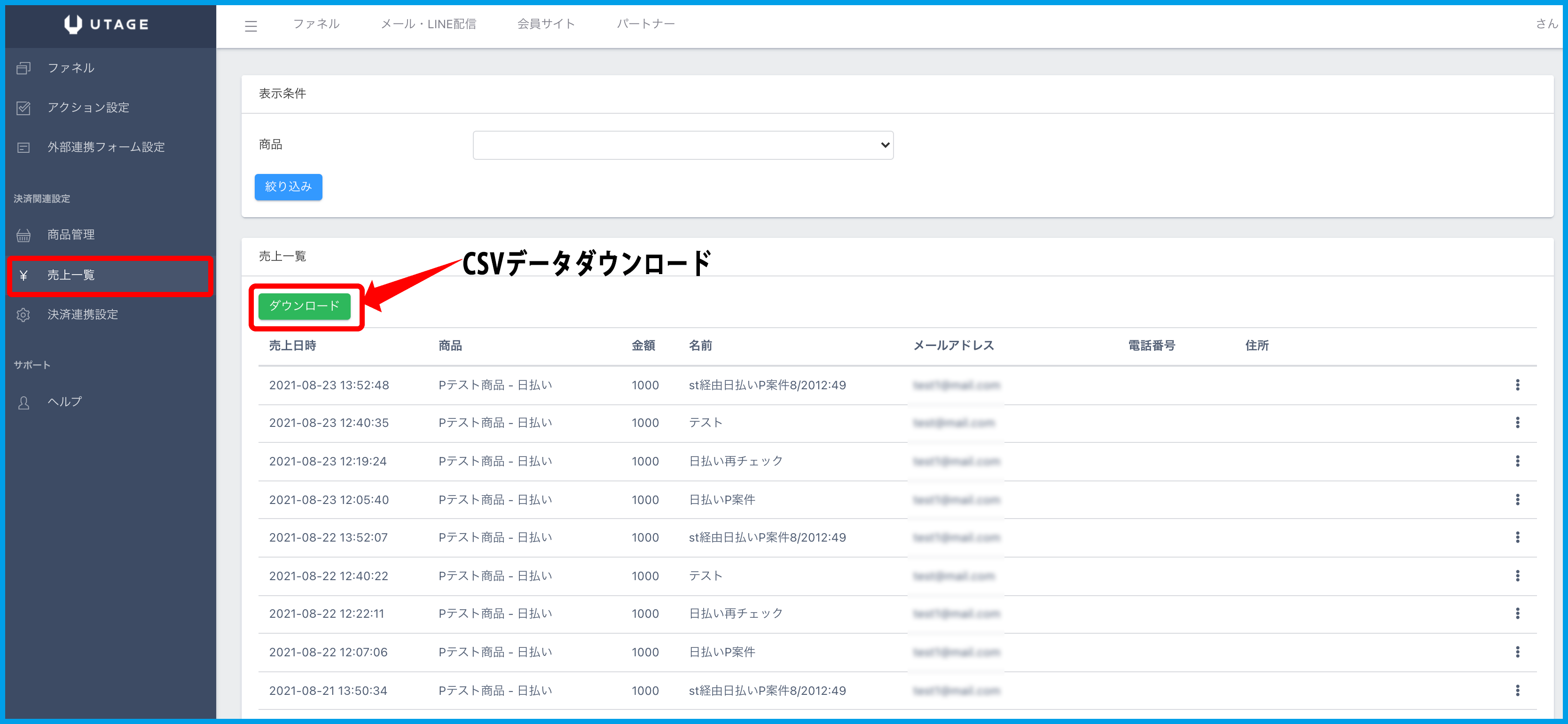Click the 絞り込み filter button
Image resolution: width=1568 pixels, height=724 pixels.
tap(288, 187)
